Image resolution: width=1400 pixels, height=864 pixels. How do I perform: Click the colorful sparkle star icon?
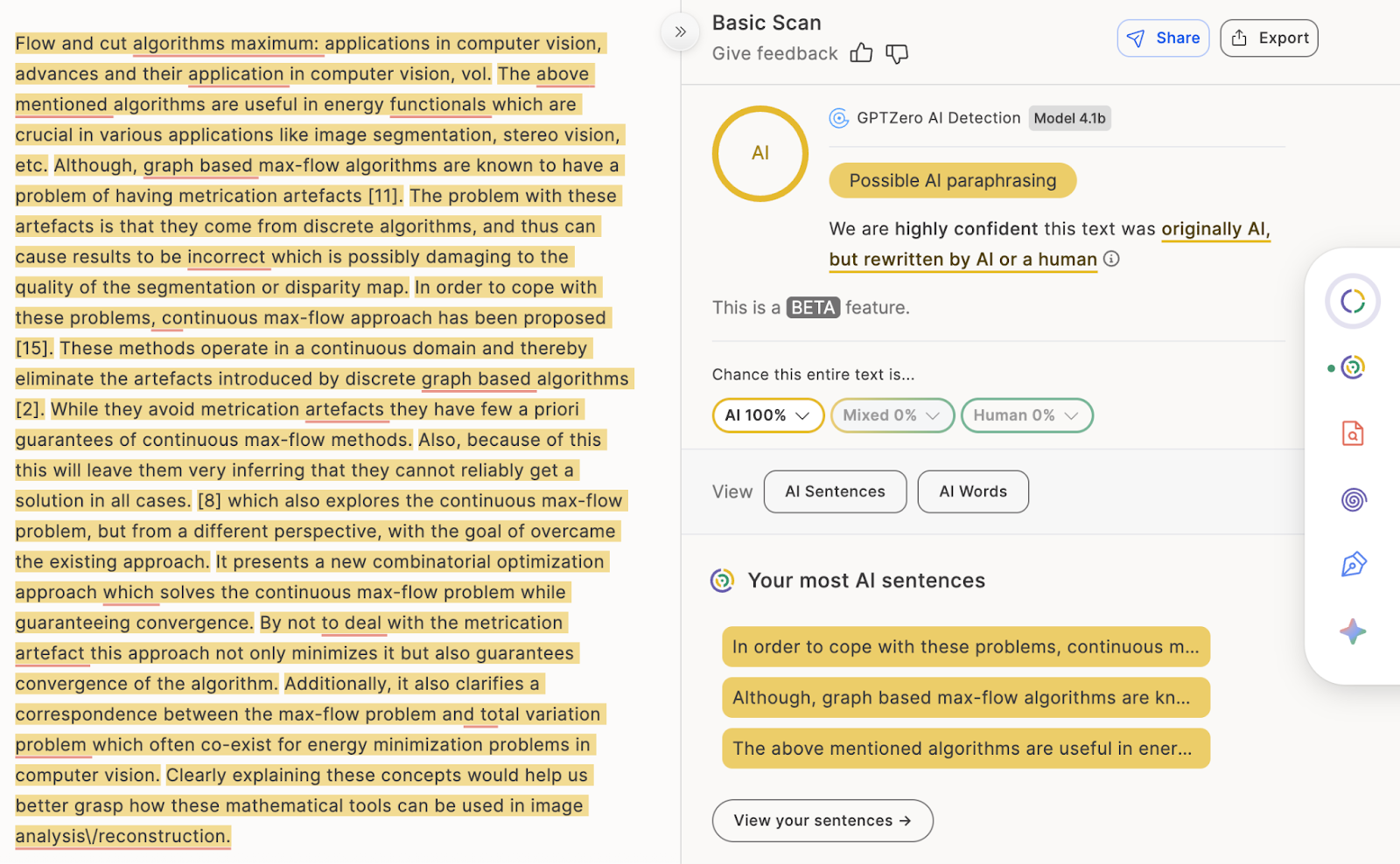[1353, 631]
